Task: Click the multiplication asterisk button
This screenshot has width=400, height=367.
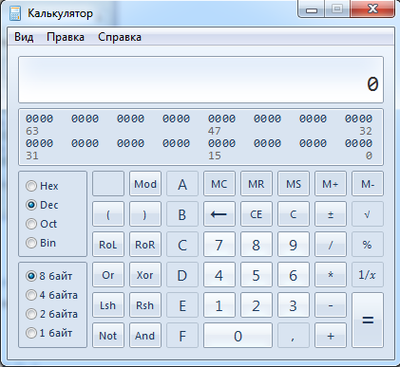Action: pyautogui.click(x=330, y=275)
